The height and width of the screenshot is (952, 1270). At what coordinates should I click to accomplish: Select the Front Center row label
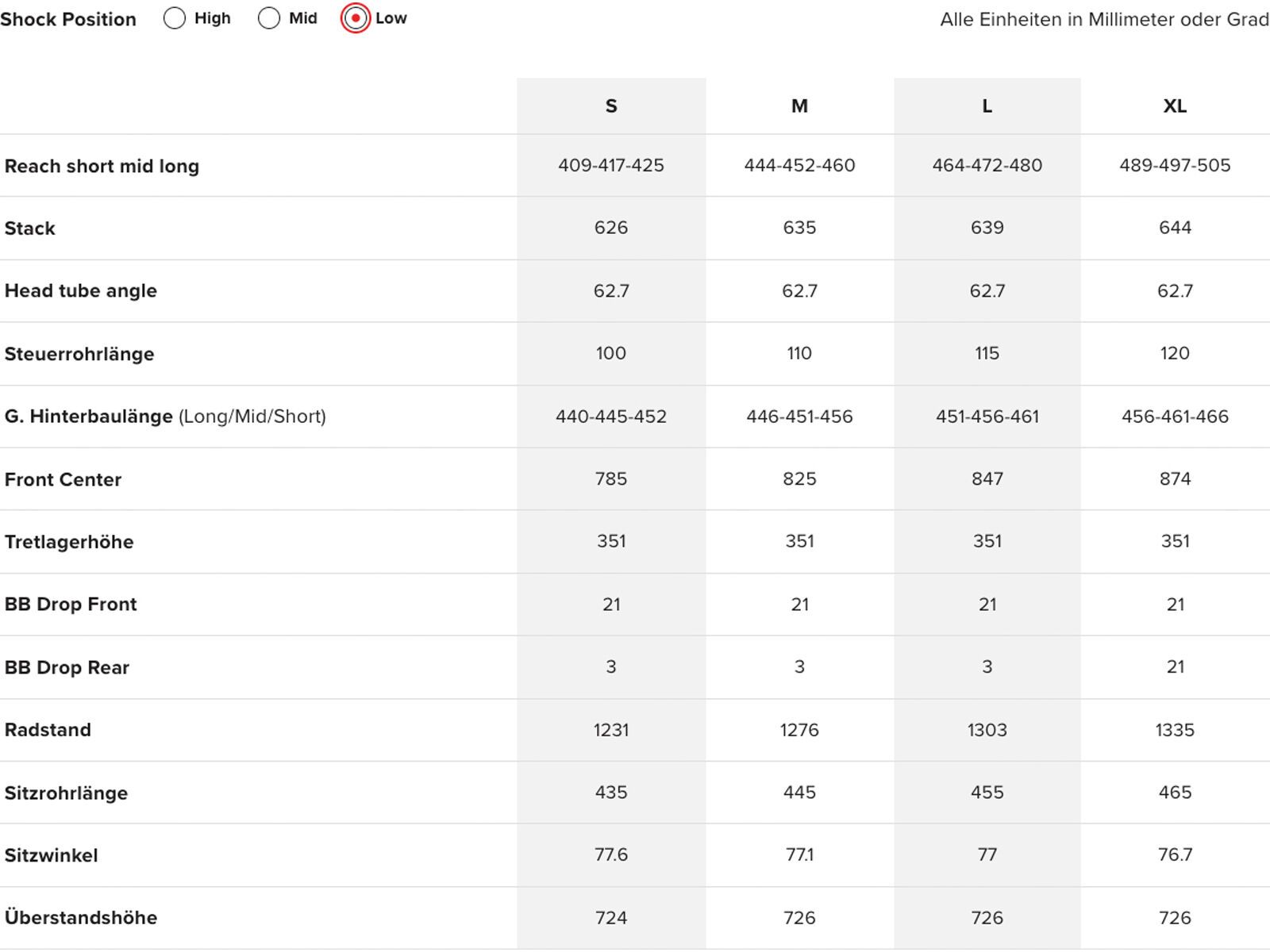(63, 479)
